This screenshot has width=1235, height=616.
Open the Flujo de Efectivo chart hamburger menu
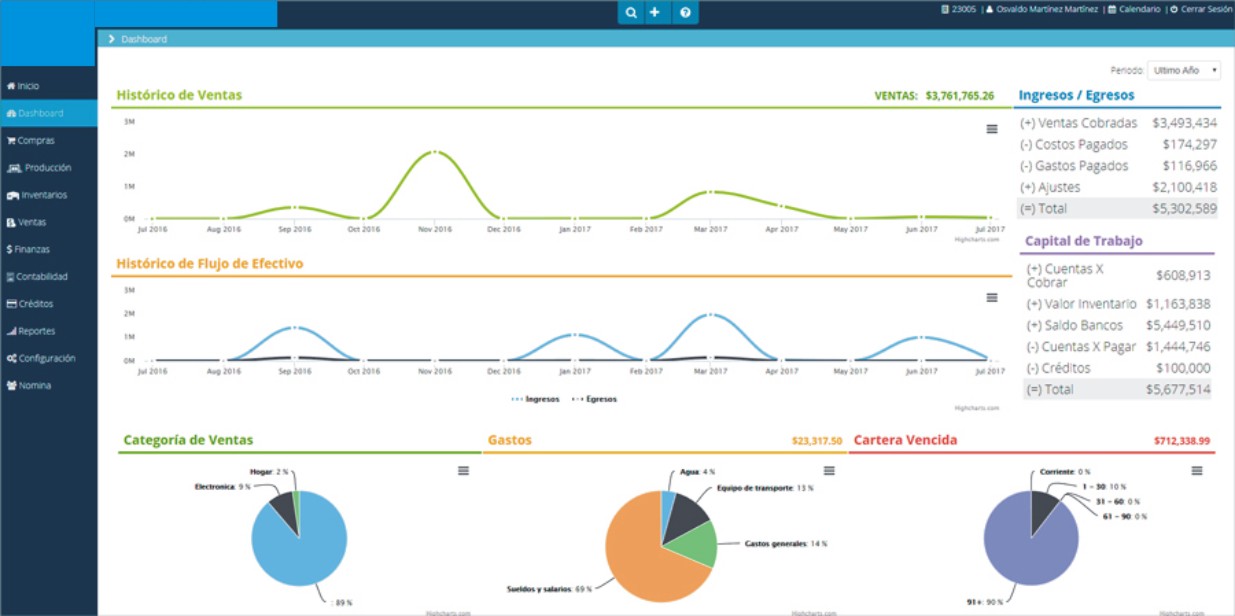991,298
